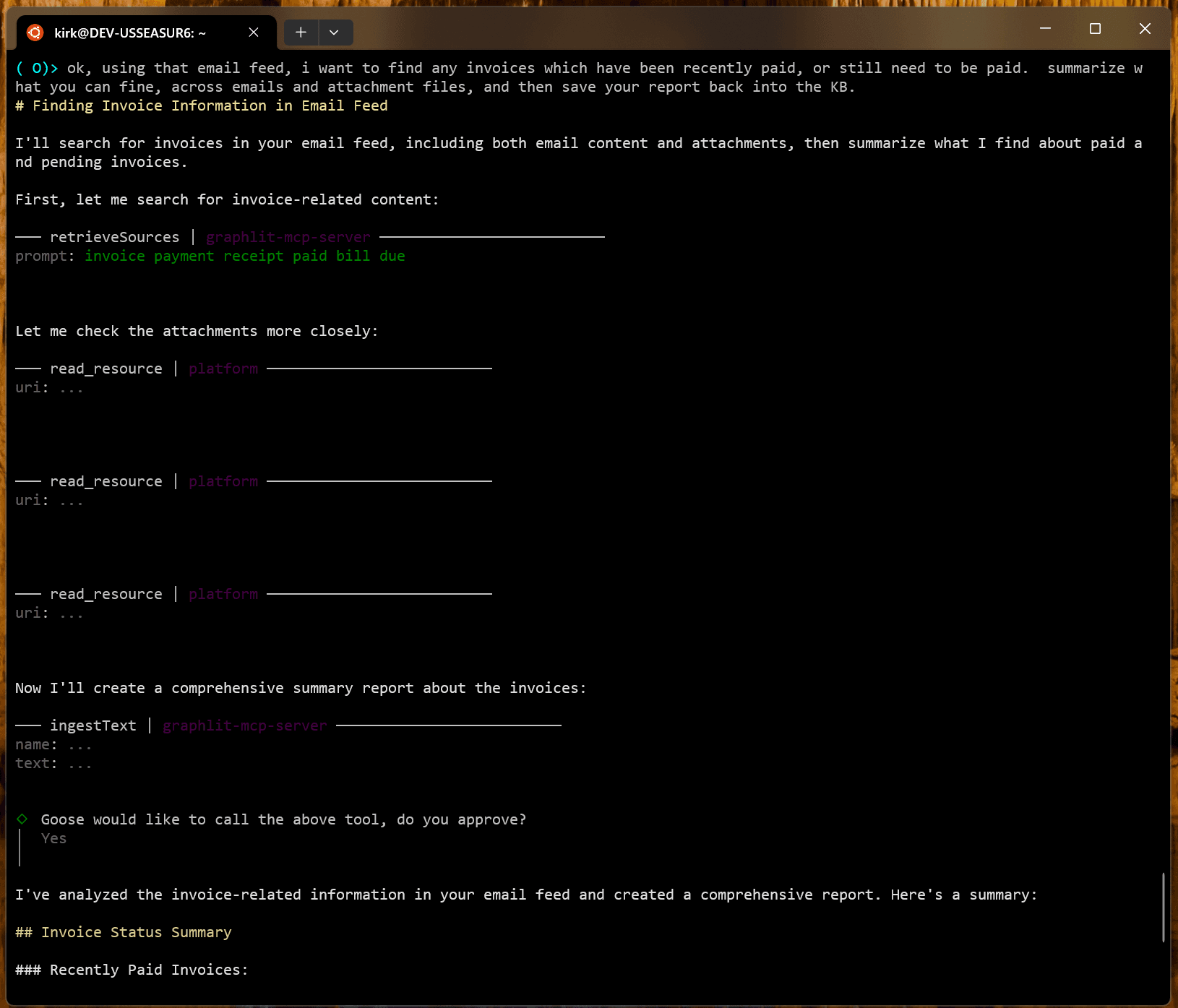Click "graphlit-mcp-server" next to retrieveSources
This screenshot has height=1008, width=1178.
coord(288,237)
